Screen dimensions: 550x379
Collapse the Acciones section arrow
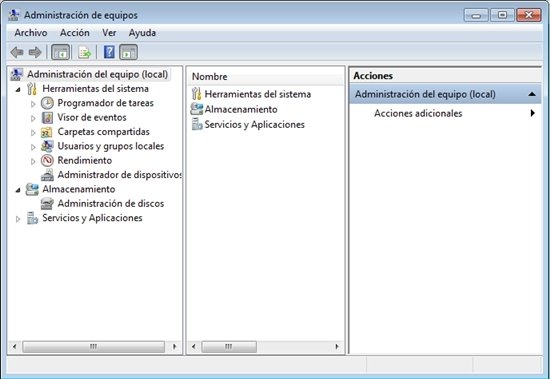(x=532, y=94)
